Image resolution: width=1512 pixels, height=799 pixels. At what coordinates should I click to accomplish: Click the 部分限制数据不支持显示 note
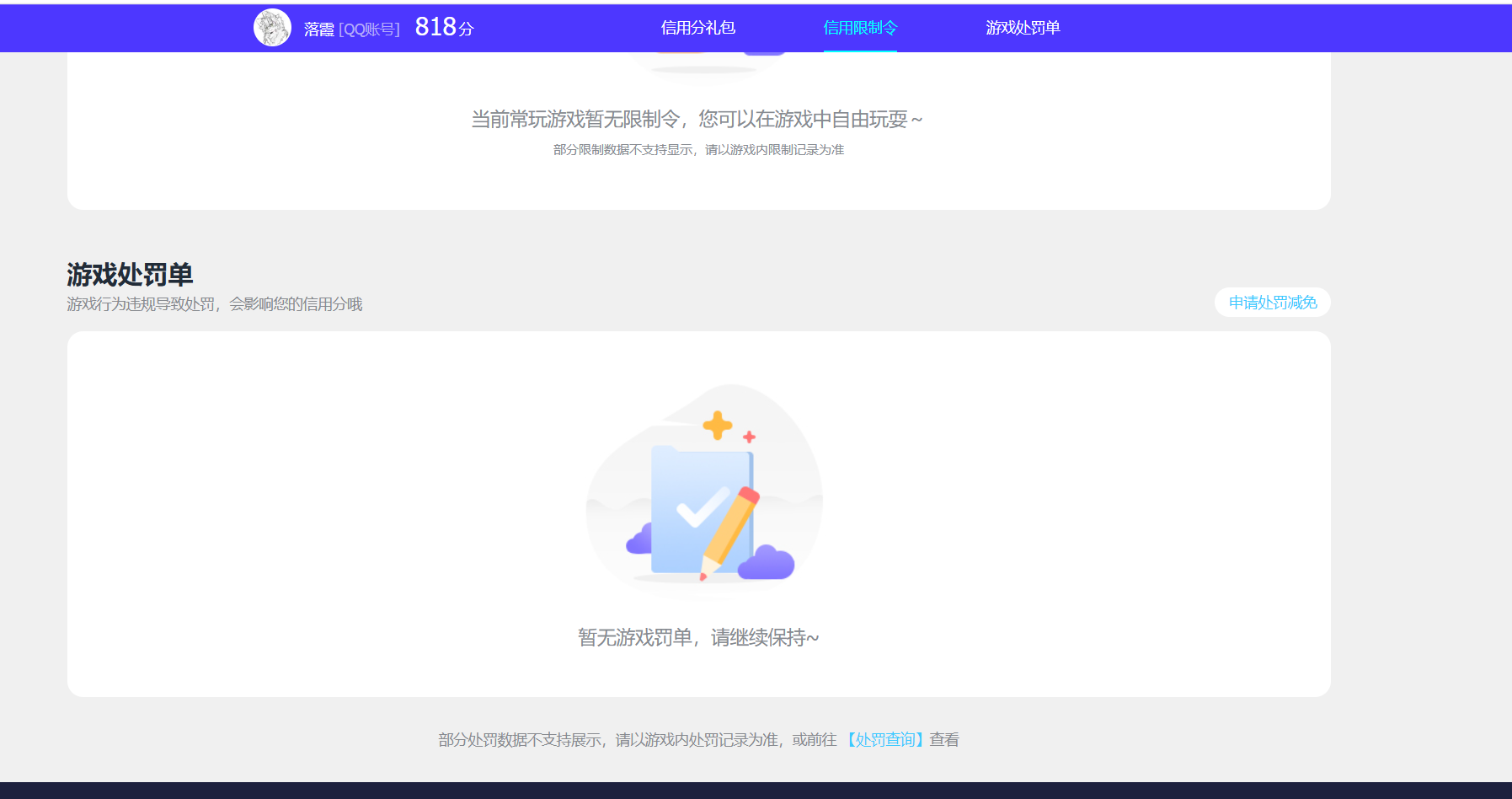(698, 149)
